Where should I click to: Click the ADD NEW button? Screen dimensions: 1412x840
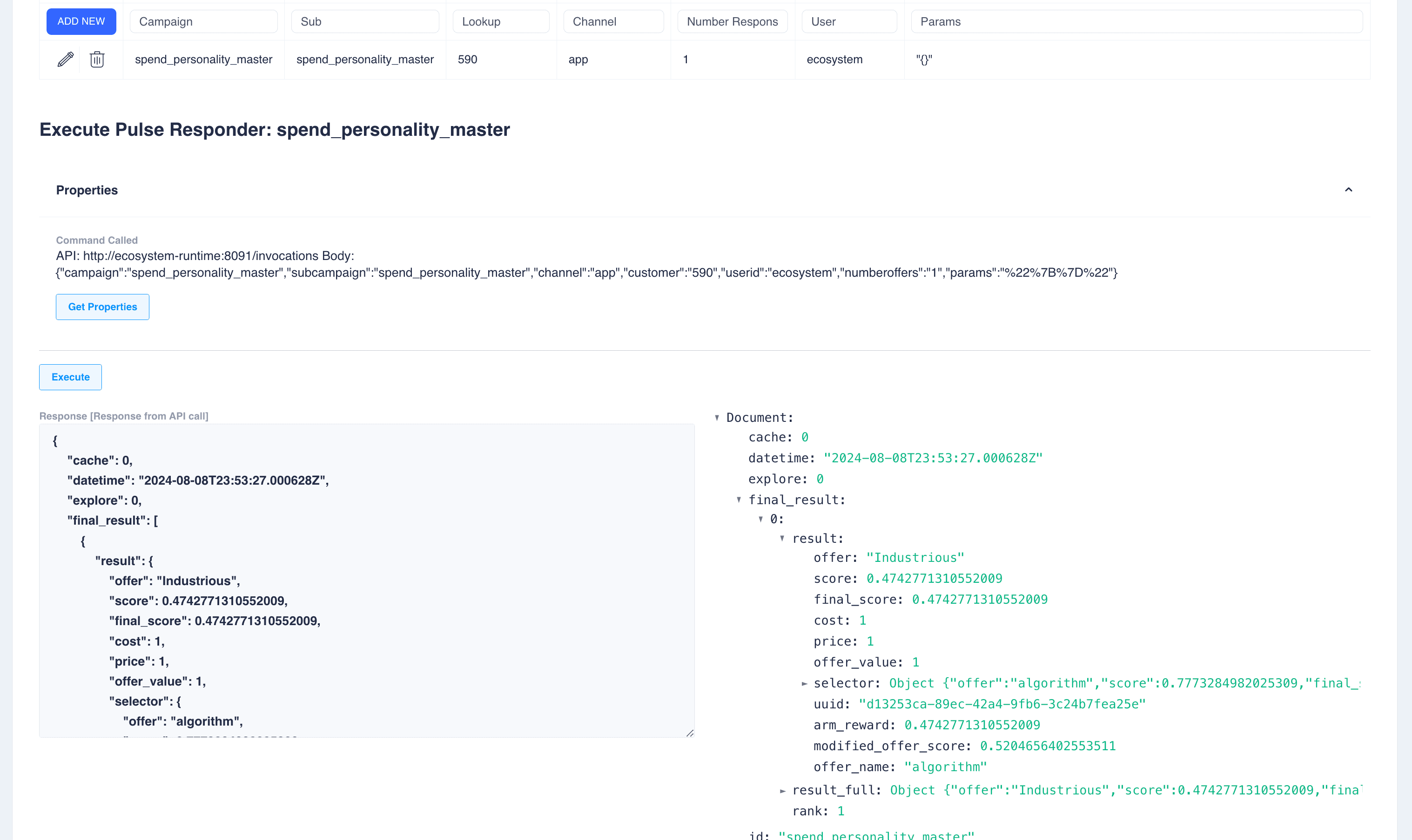pyautogui.click(x=81, y=21)
